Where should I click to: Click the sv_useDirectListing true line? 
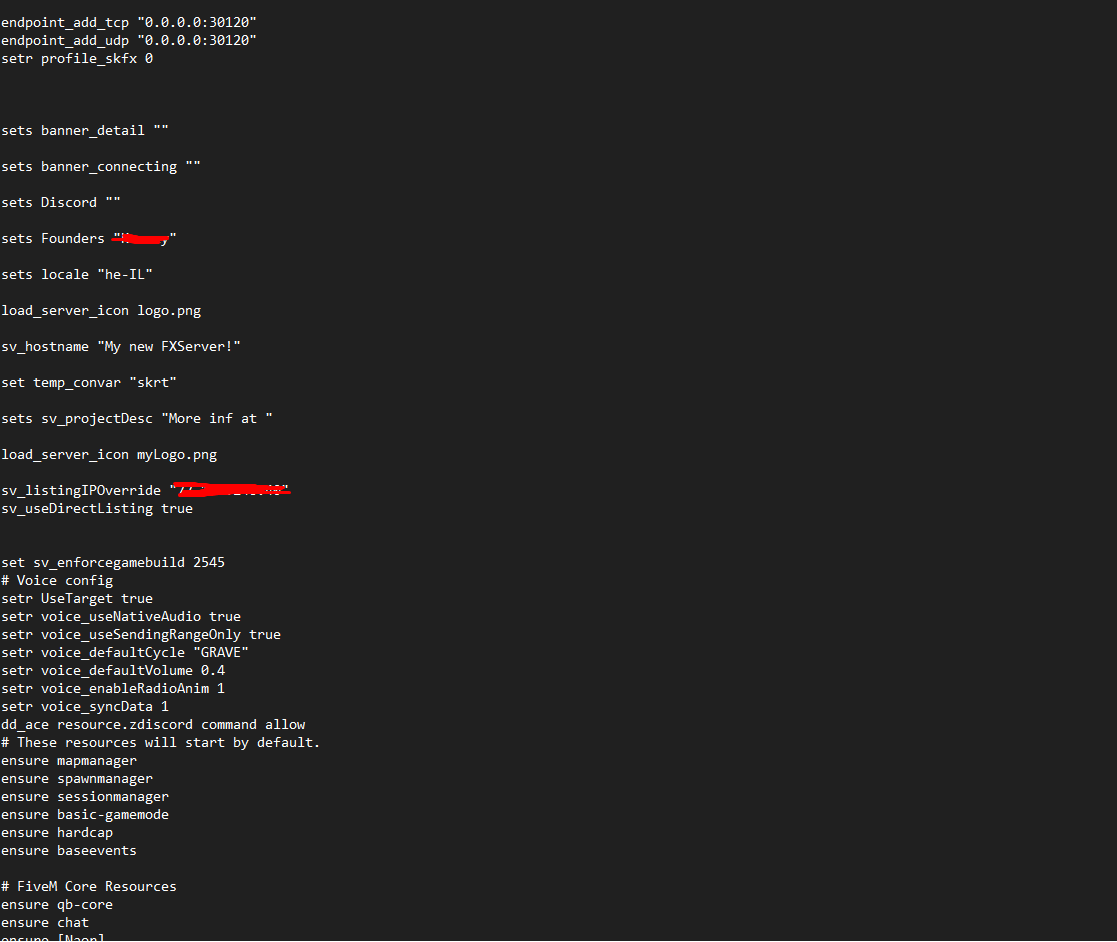pos(97,508)
